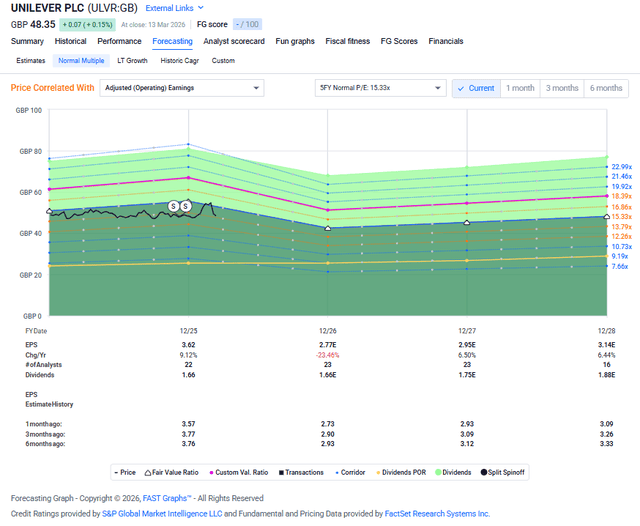Click the 12/27 dividend value 1.75E
This screenshot has width=640, height=526.
tap(467, 375)
